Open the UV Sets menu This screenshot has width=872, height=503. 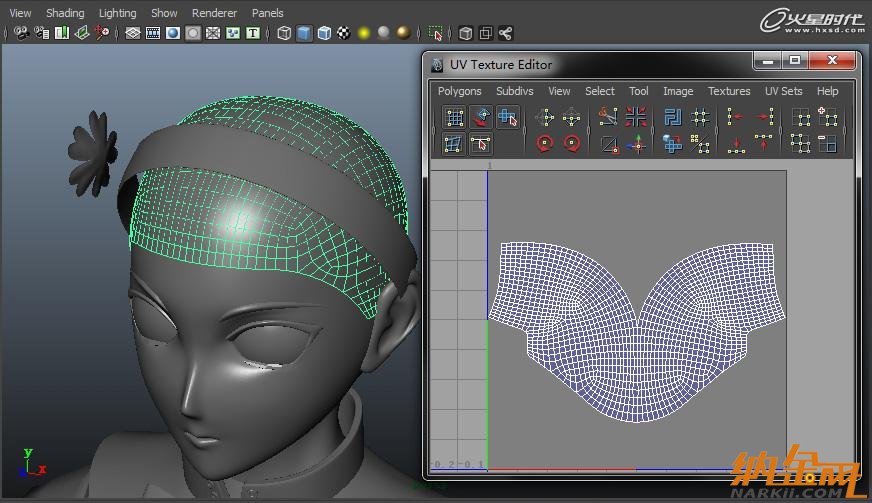point(783,91)
